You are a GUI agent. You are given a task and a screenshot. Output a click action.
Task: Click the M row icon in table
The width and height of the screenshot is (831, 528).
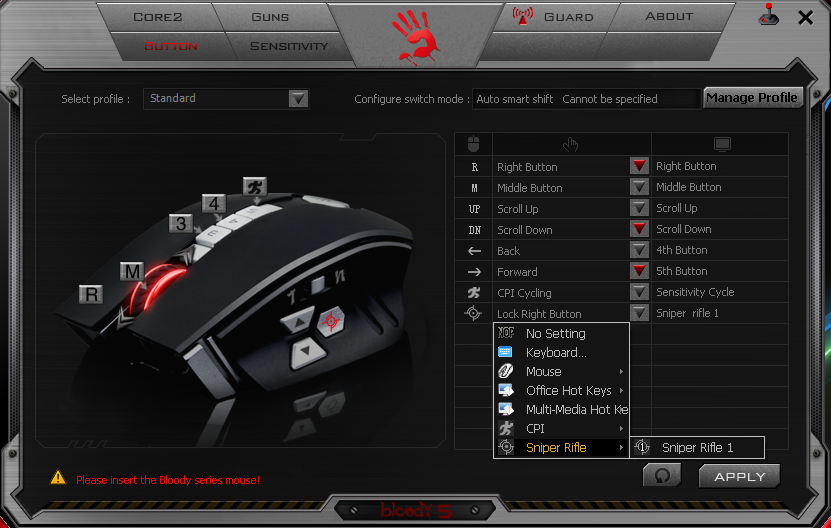tap(474, 188)
